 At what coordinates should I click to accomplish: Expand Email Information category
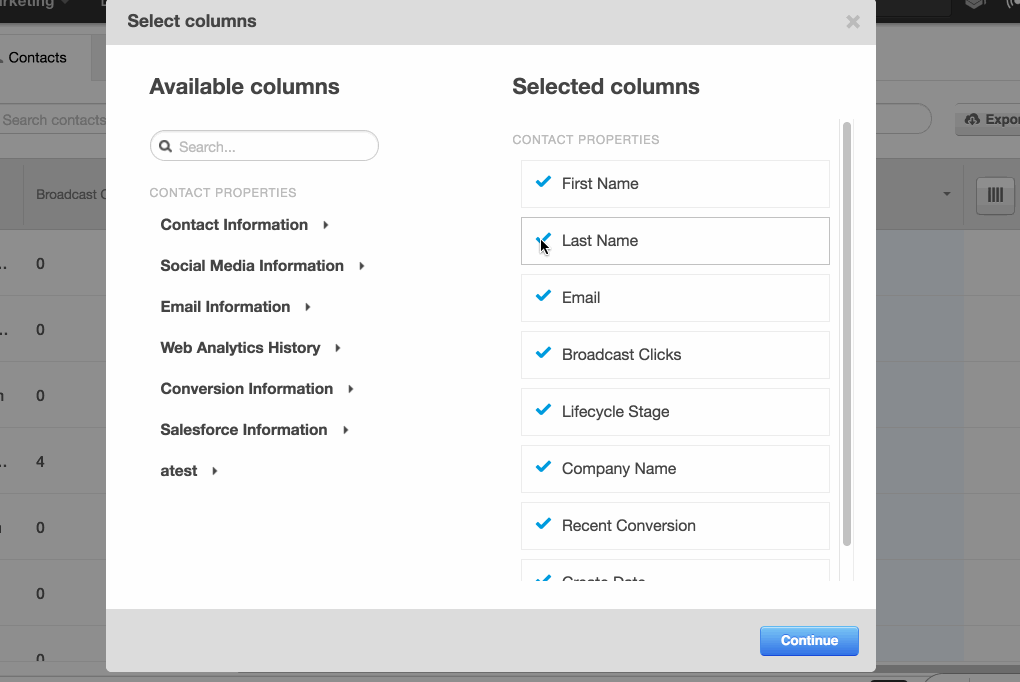click(x=235, y=307)
